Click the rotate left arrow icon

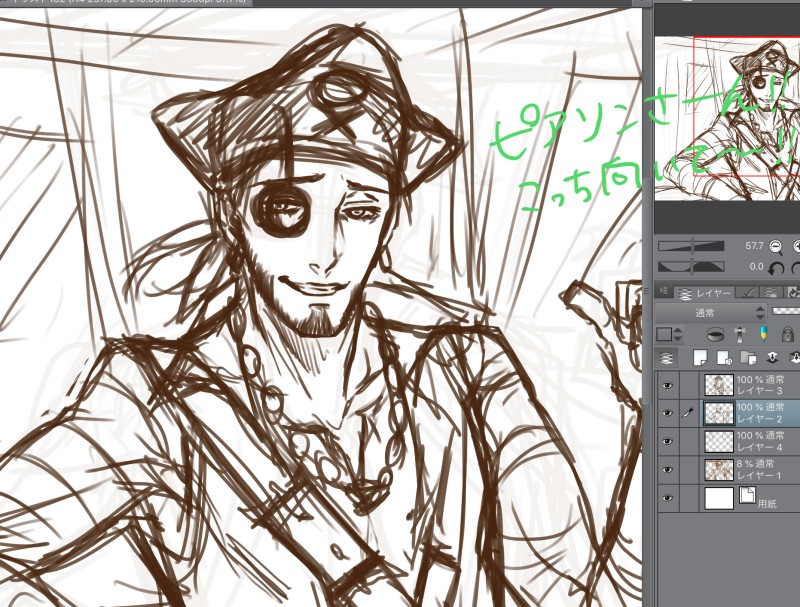click(776, 268)
